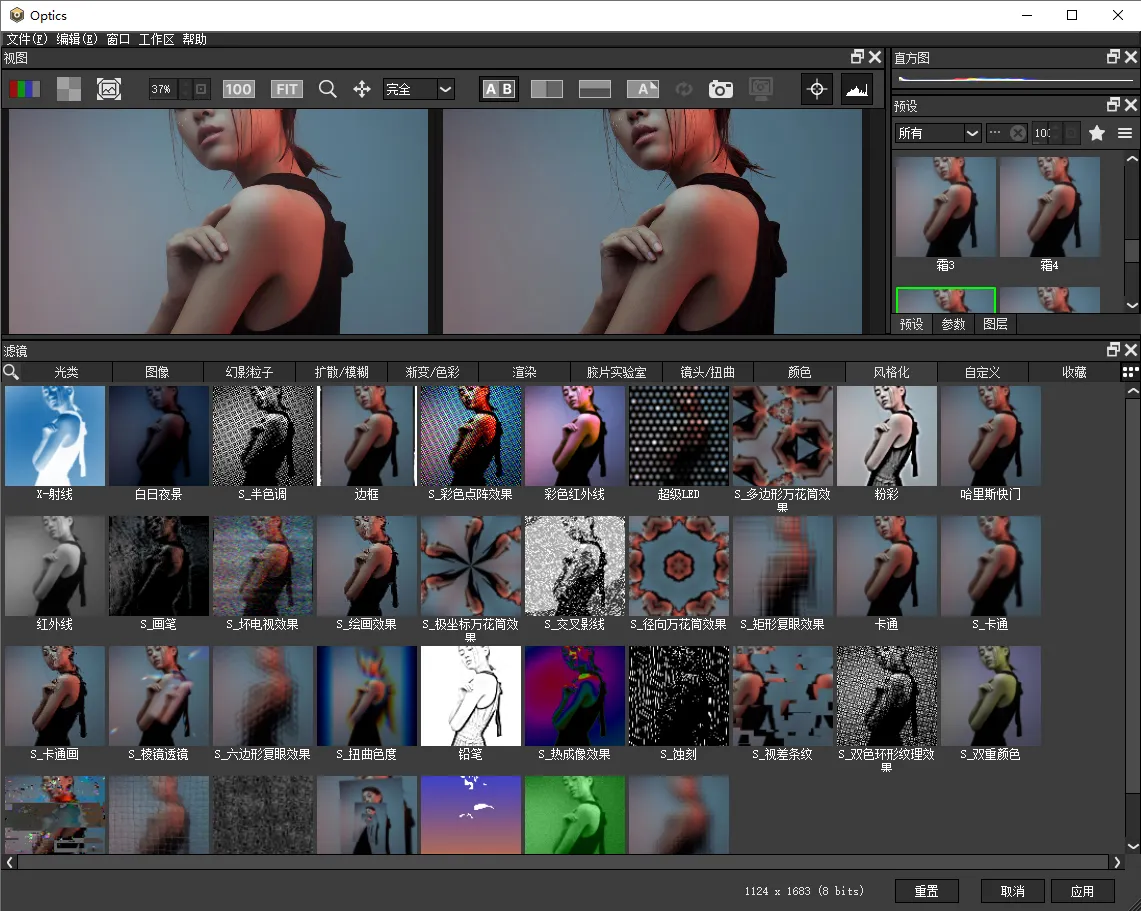Switch to the 参数 tab
Image resolution: width=1141 pixels, height=911 pixels.
(x=954, y=324)
